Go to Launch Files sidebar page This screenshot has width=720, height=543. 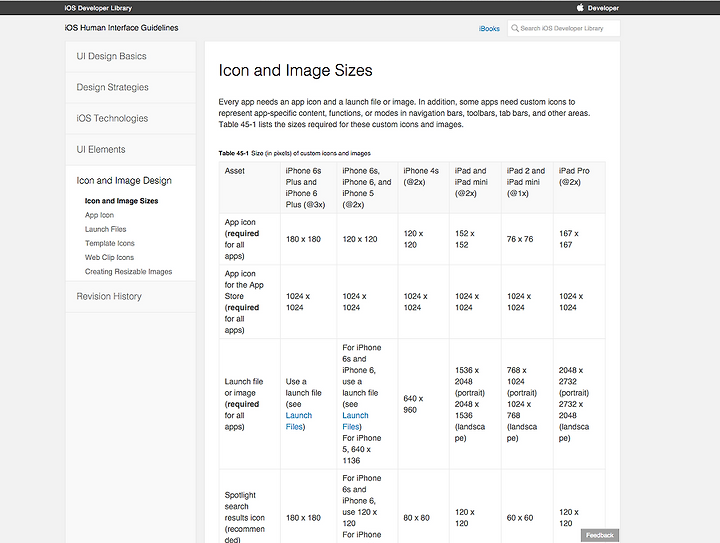[105, 229]
